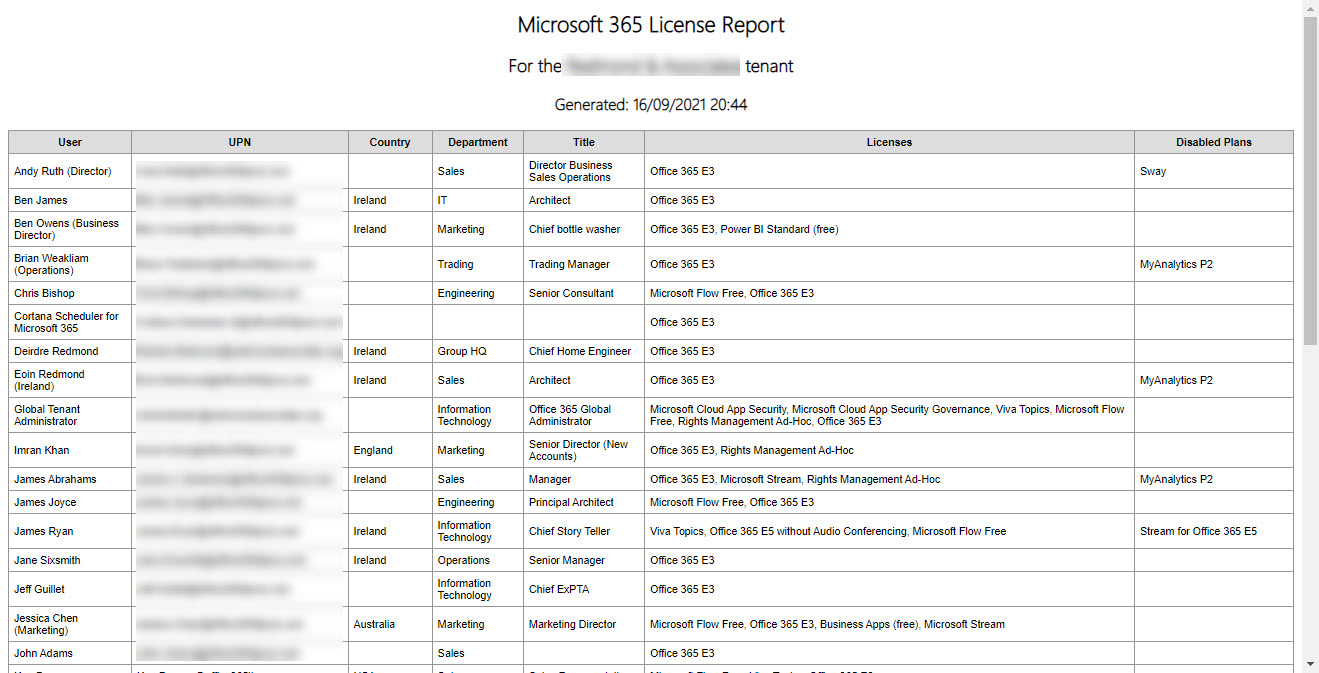This screenshot has width=1319, height=673.
Task: Click the scrollbar up arrow
Action: click(x=1310, y=8)
